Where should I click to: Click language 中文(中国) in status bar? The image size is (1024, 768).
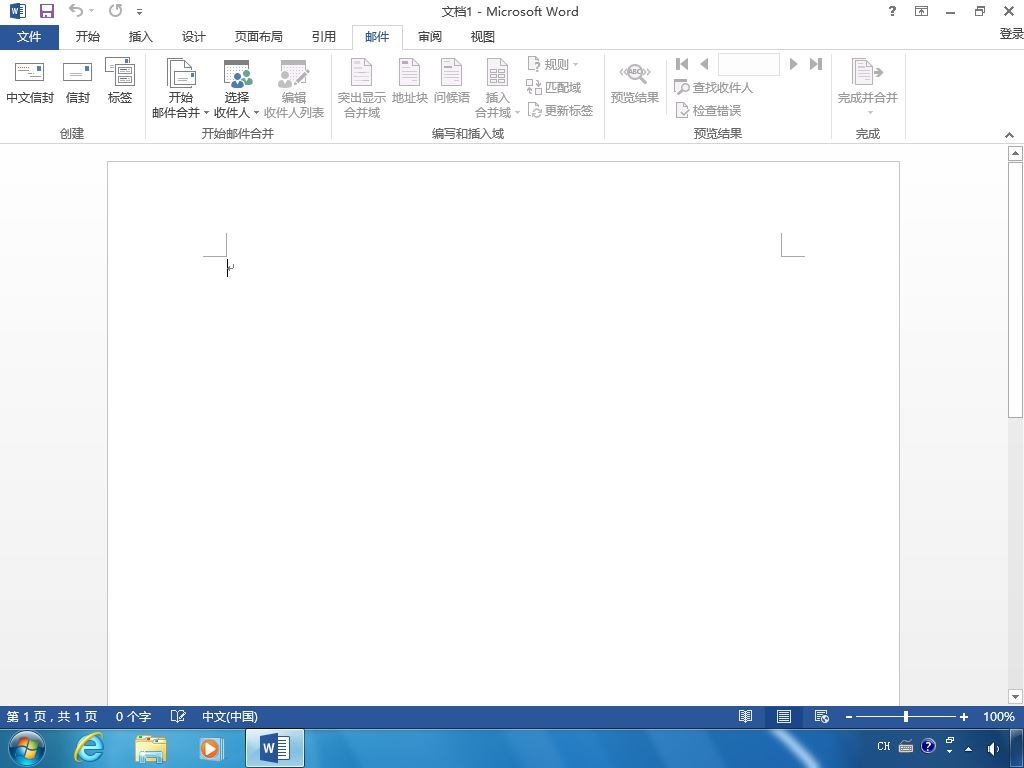pyautogui.click(x=230, y=716)
